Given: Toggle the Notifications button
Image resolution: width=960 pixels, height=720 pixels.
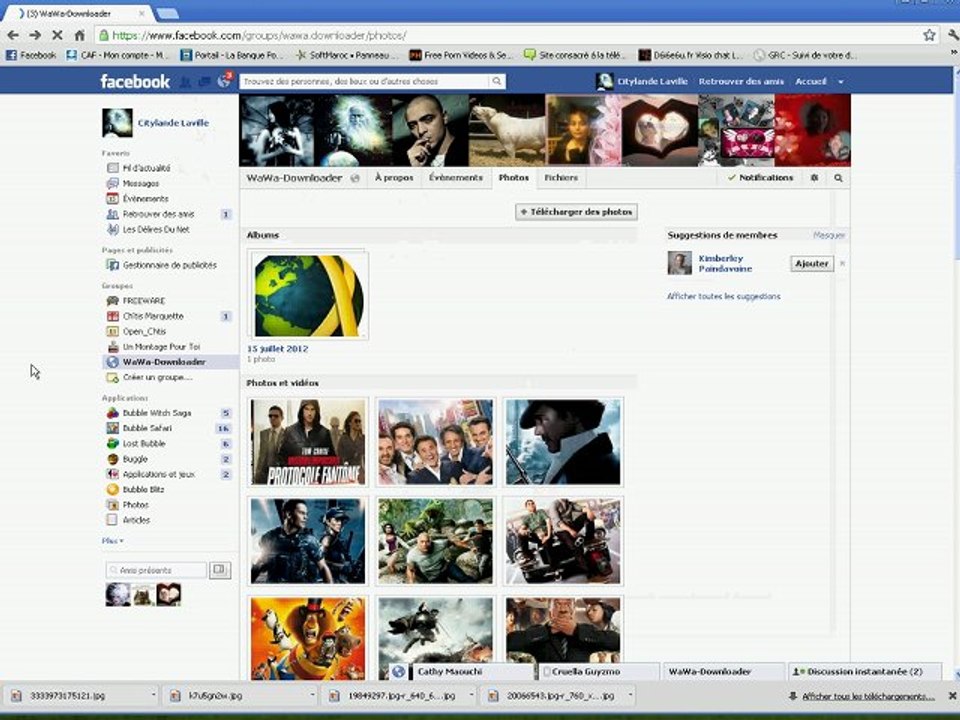Looking at the screenshot, I should [761, 178].
